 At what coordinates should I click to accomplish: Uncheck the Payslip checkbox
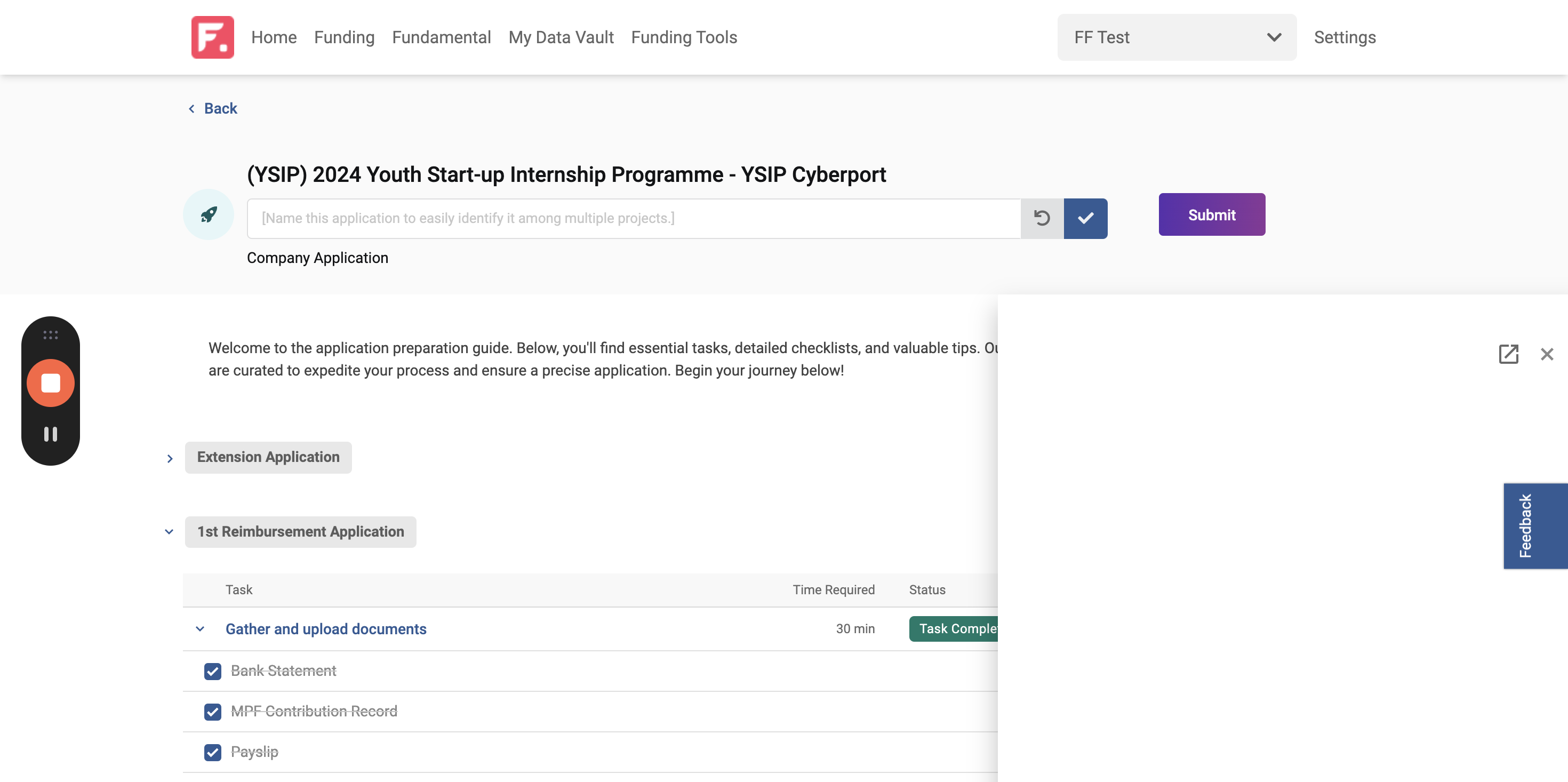tap(212, 752)
